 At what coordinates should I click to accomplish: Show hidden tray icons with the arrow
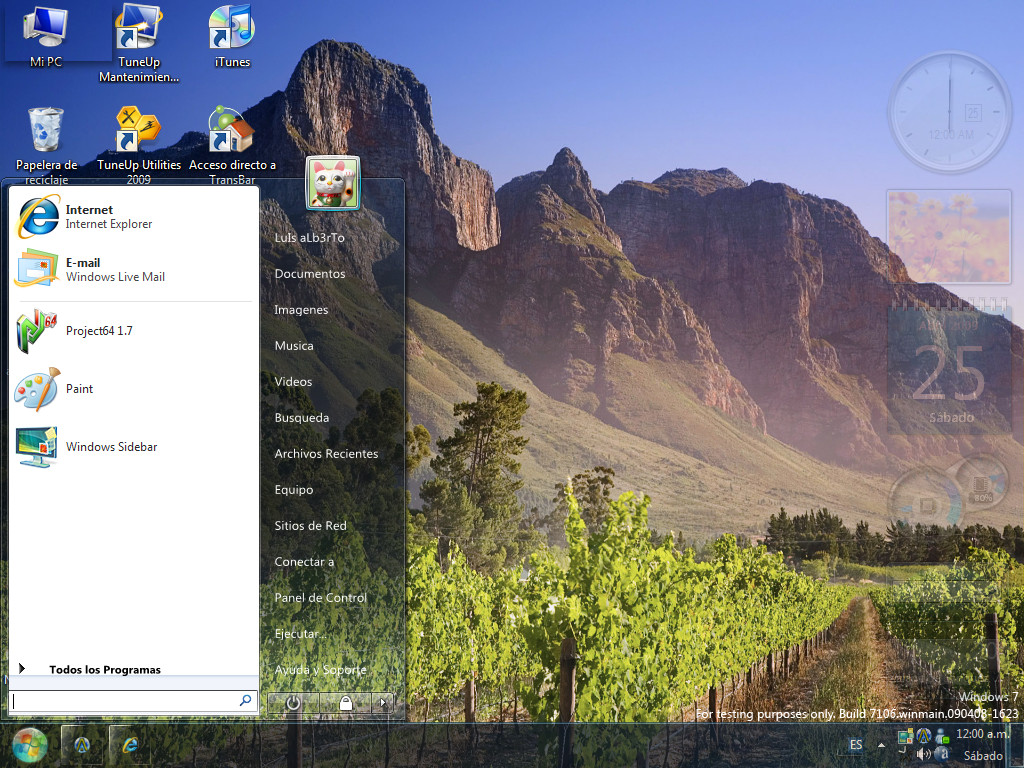tap(880, 745)
